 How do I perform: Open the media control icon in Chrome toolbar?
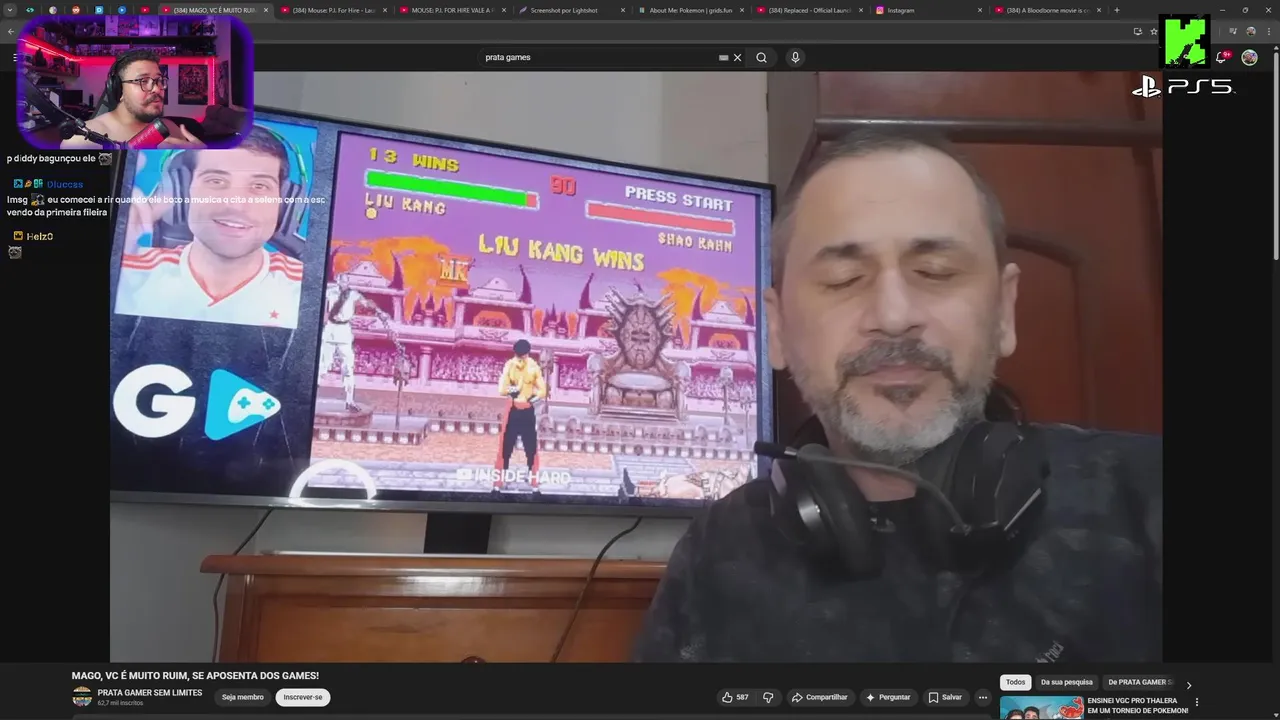coord(1233,31)
